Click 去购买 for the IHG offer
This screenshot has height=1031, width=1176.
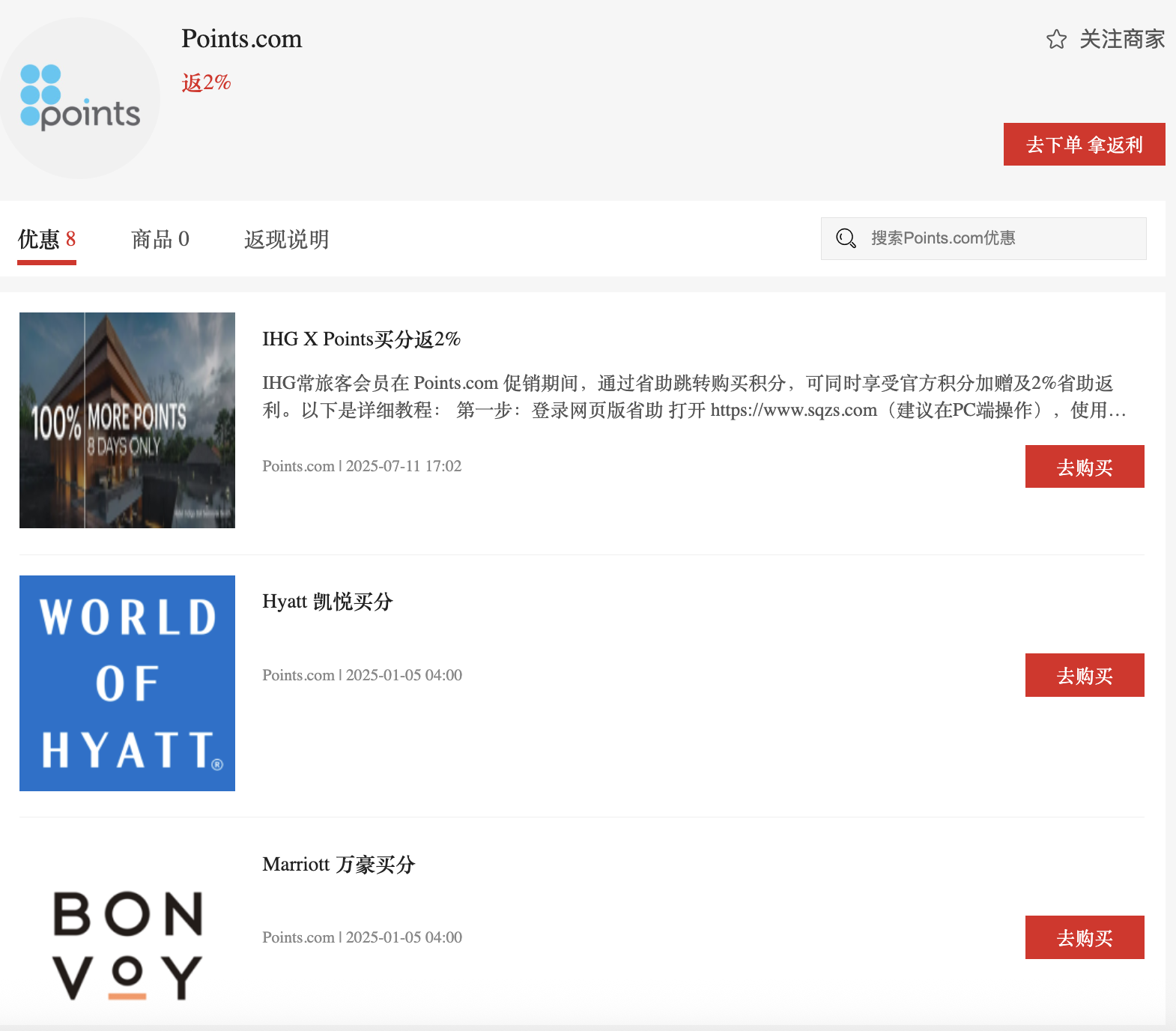(1085, 467)
